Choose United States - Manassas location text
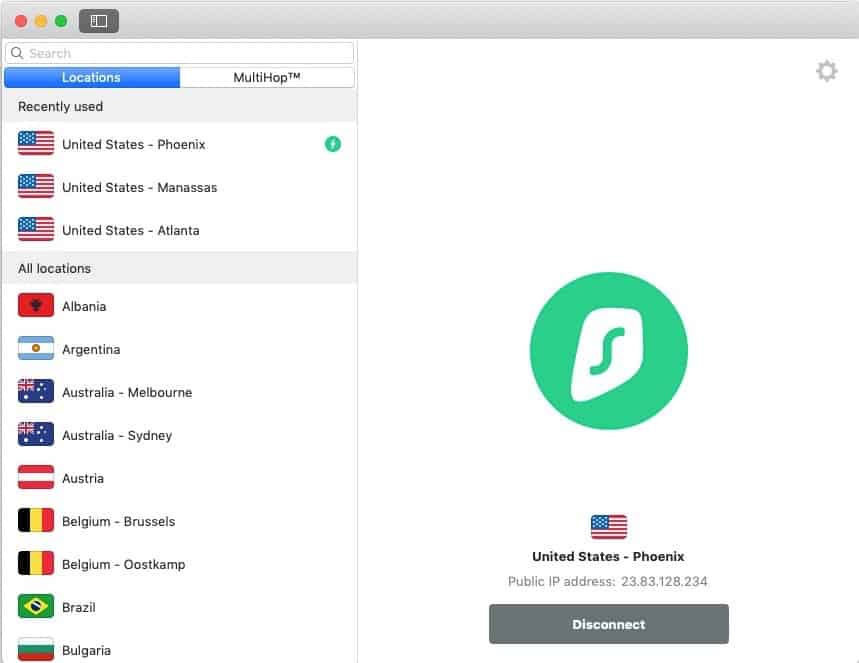 pyautogui.click(x=140, y=187)
